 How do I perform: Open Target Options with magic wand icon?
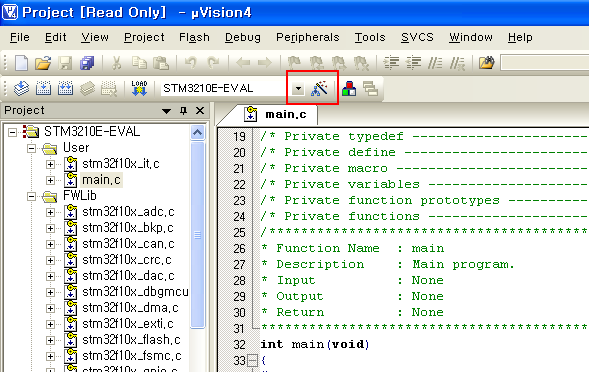[x=319, y=89]
